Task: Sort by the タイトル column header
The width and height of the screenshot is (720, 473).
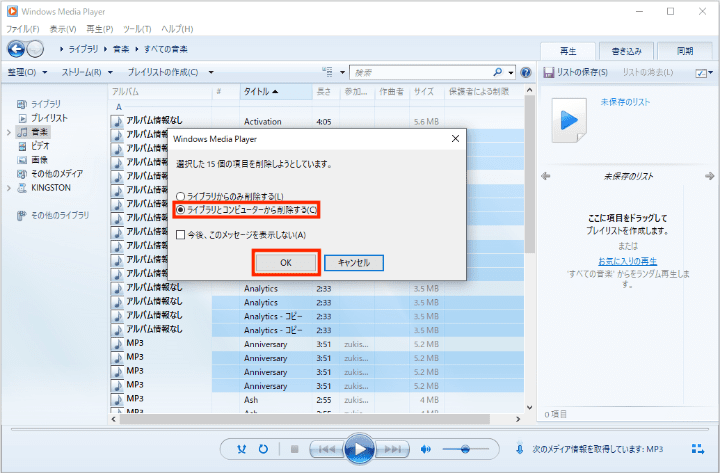Action: pyautogui.click(x=276, y=92)
